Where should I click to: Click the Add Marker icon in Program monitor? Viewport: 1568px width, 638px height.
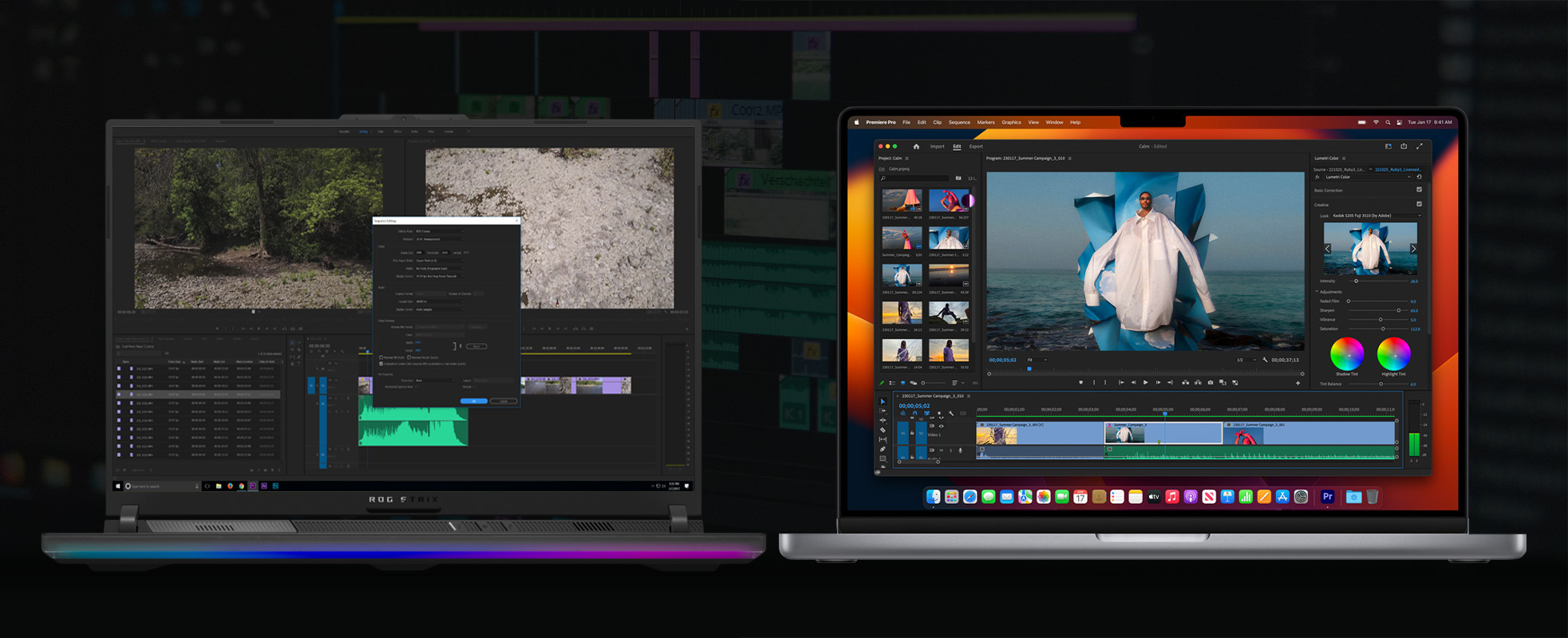point(1081,383)
